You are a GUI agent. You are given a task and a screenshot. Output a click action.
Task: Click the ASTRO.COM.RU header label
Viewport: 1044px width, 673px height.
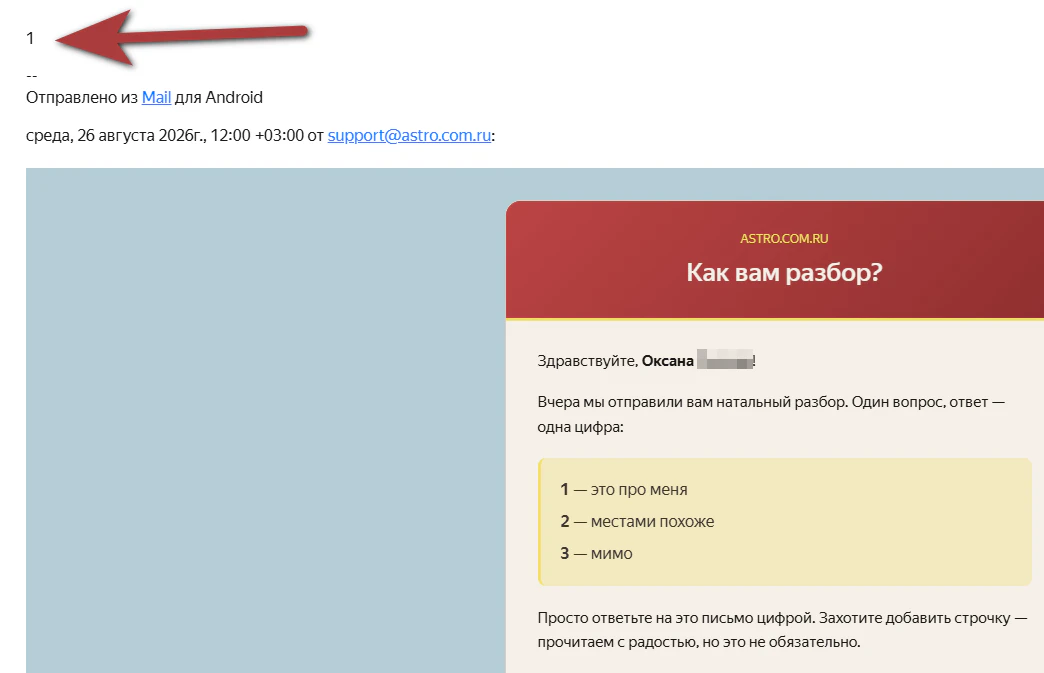tap(784, 238)
